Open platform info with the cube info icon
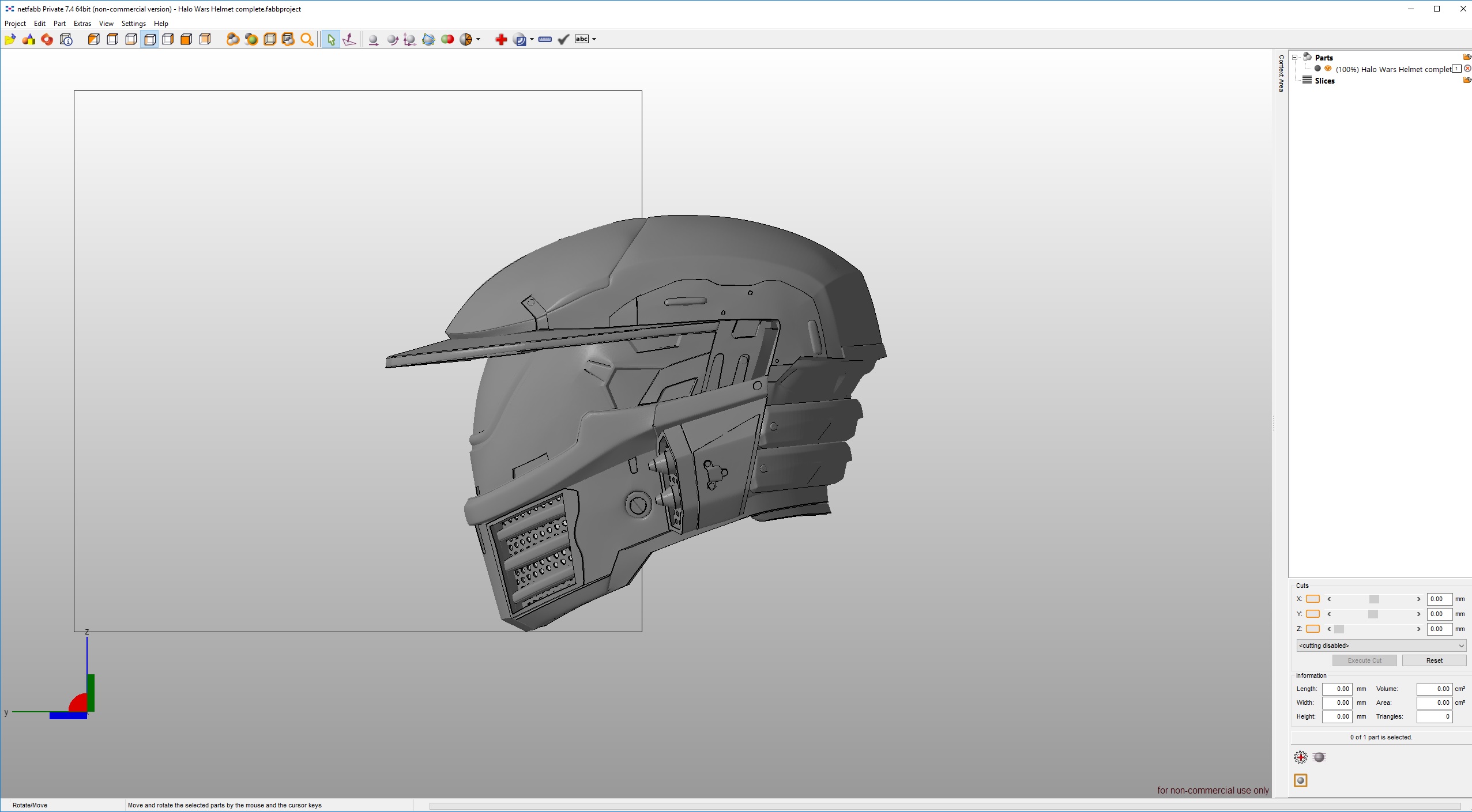The image size is (1472, 812). click(x=66, y=39)
